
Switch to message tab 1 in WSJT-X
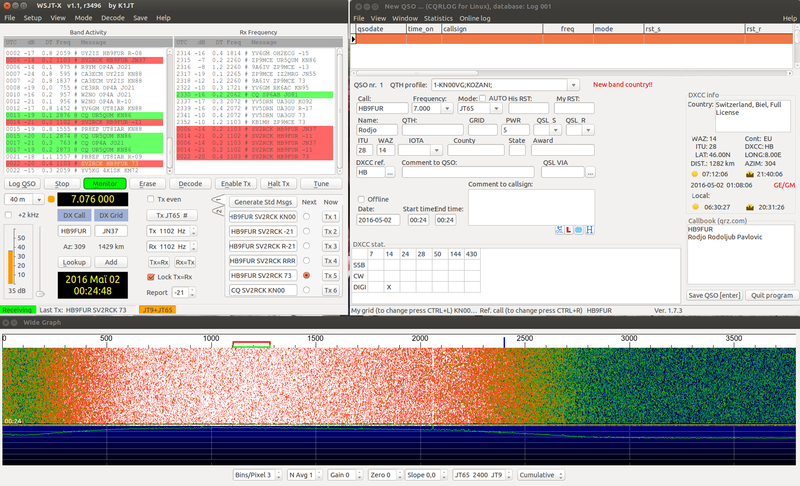[218, 199]
